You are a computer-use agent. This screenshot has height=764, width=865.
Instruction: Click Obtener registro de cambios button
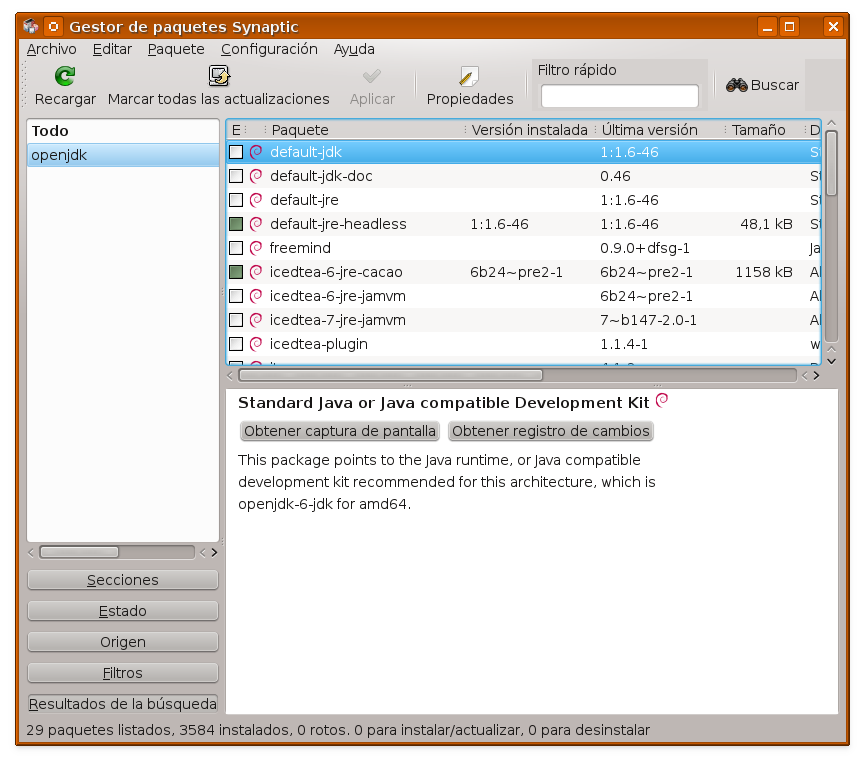click(x=551, y=431)
